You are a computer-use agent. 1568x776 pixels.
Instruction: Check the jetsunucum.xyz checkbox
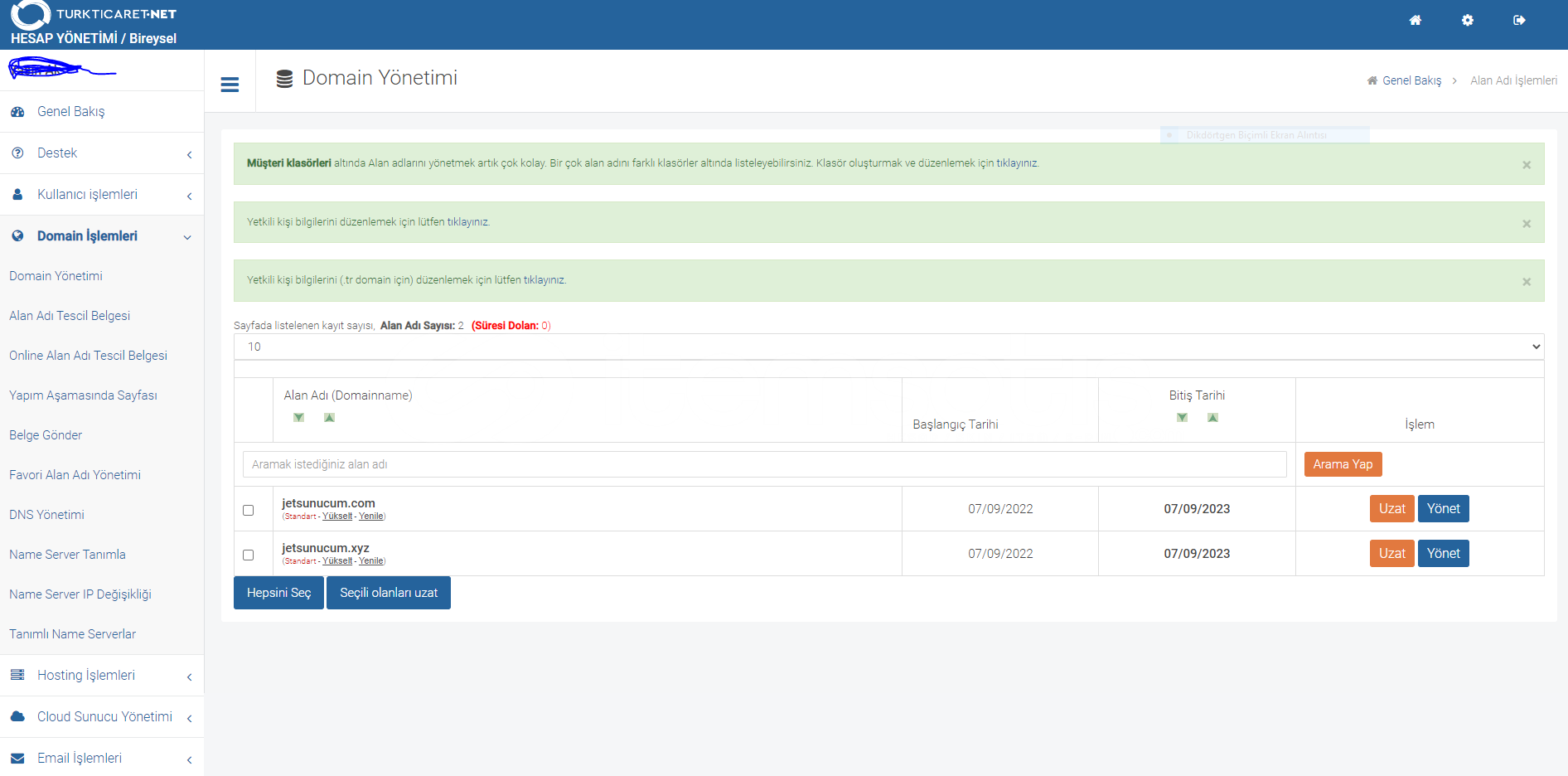(248, 555)
